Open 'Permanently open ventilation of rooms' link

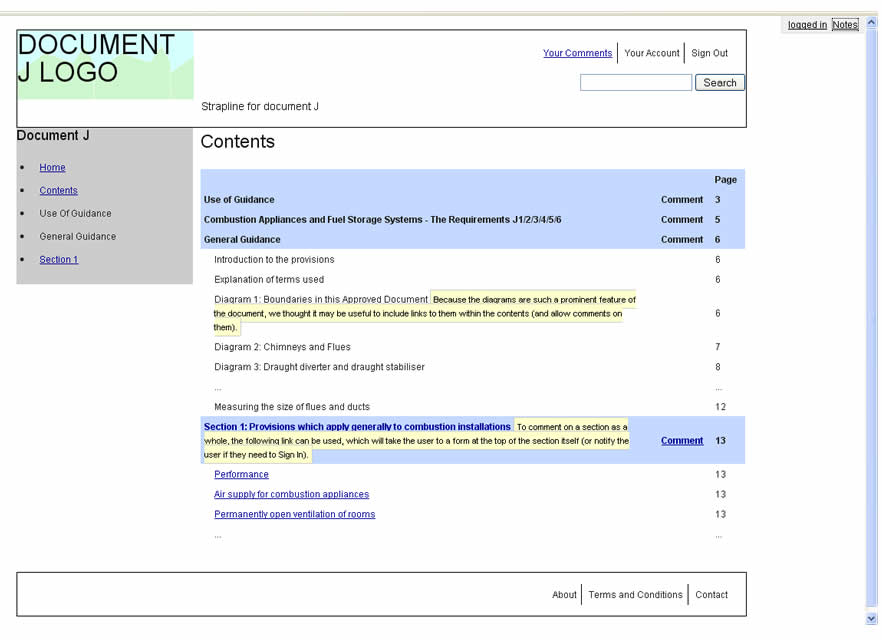[x=295, y=515]
